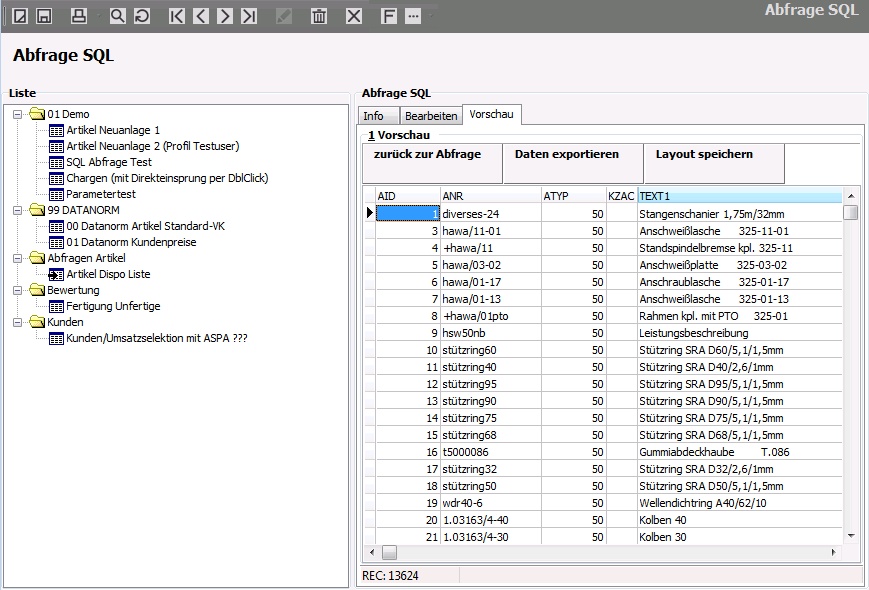Click the Artikel Neuanlage 1 table icon
This screenshot has height=590, width=869.
tap(56, 130)
